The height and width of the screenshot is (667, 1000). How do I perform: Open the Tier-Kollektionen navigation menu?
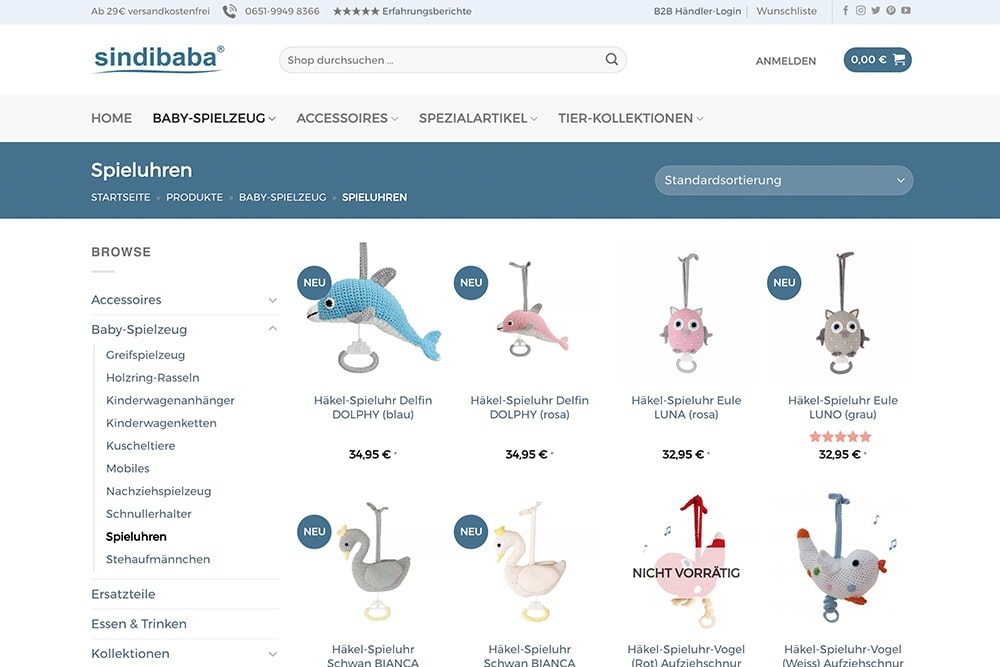click(631, 118)
